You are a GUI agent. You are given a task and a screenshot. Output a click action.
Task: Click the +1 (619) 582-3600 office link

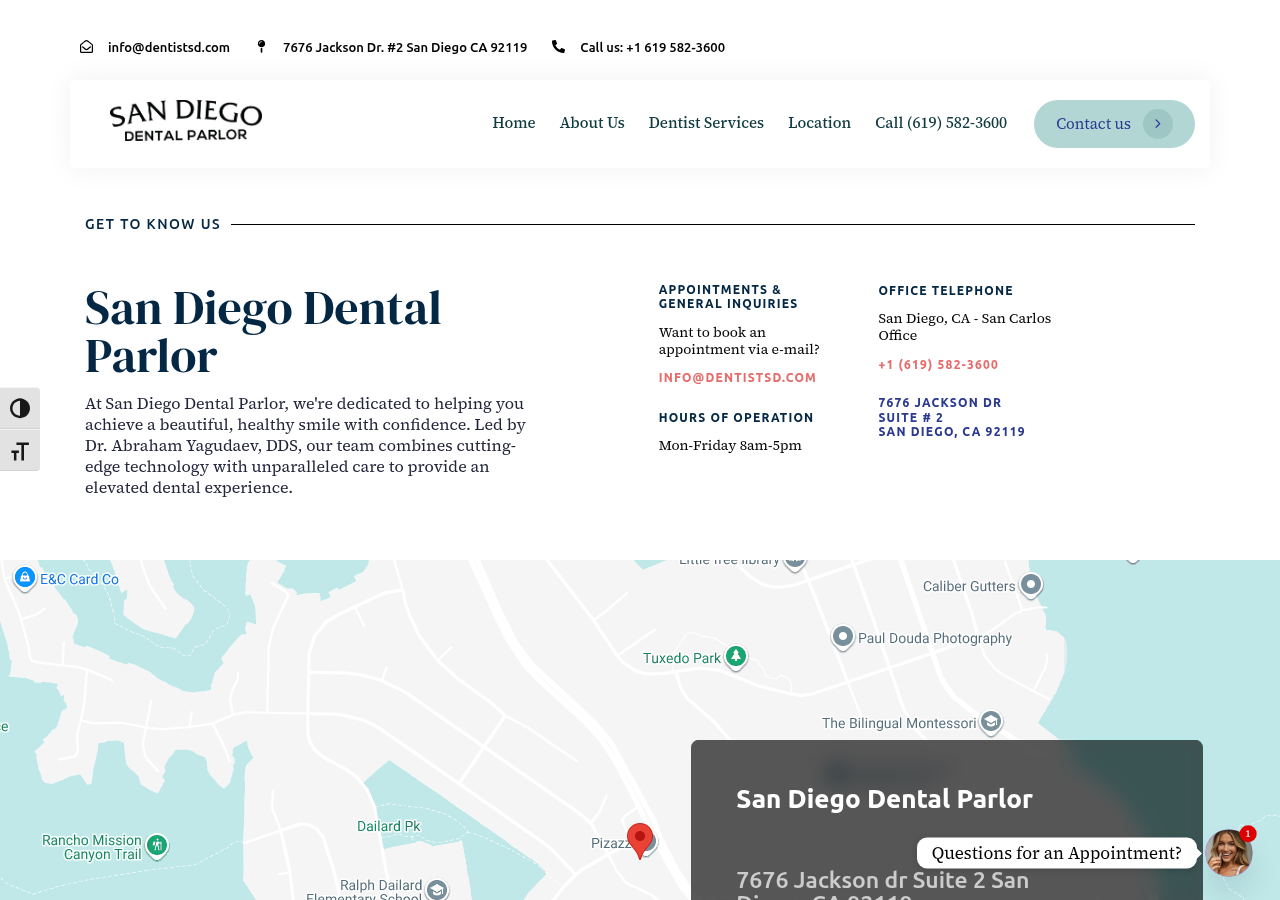(938, 365)
